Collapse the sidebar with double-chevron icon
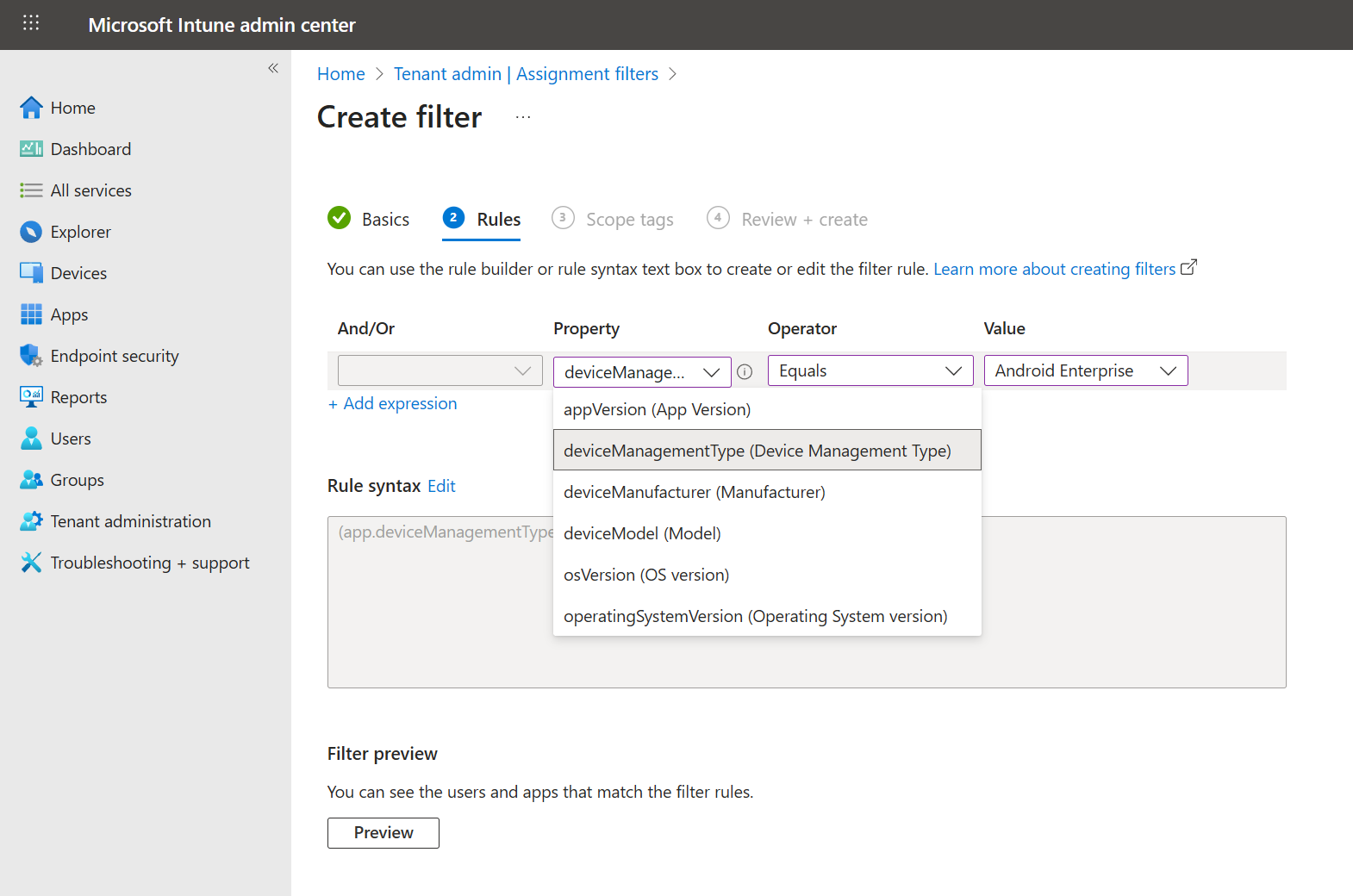 pos(273,68)
